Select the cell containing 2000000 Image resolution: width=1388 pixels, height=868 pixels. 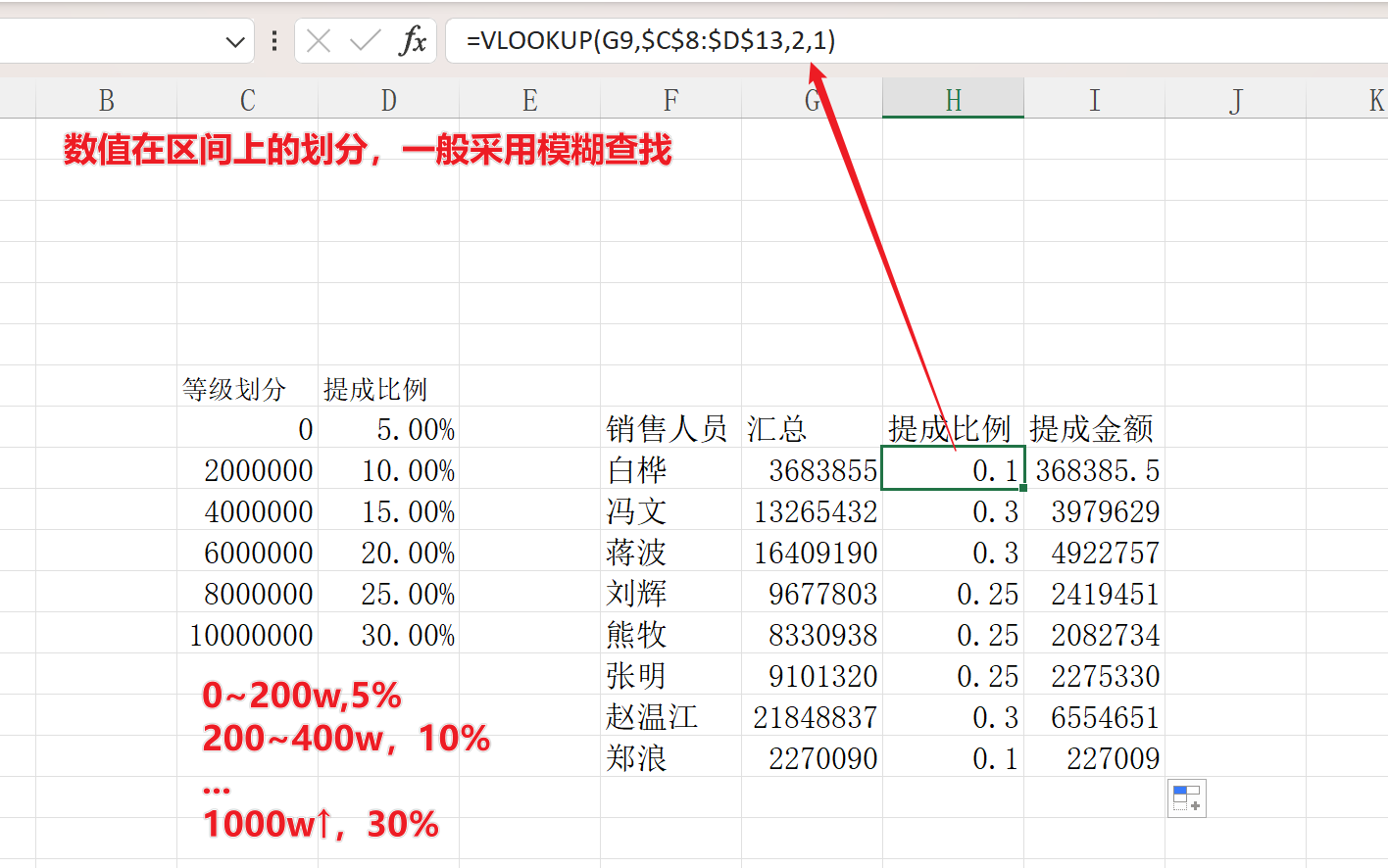click(x=246, y=470)
